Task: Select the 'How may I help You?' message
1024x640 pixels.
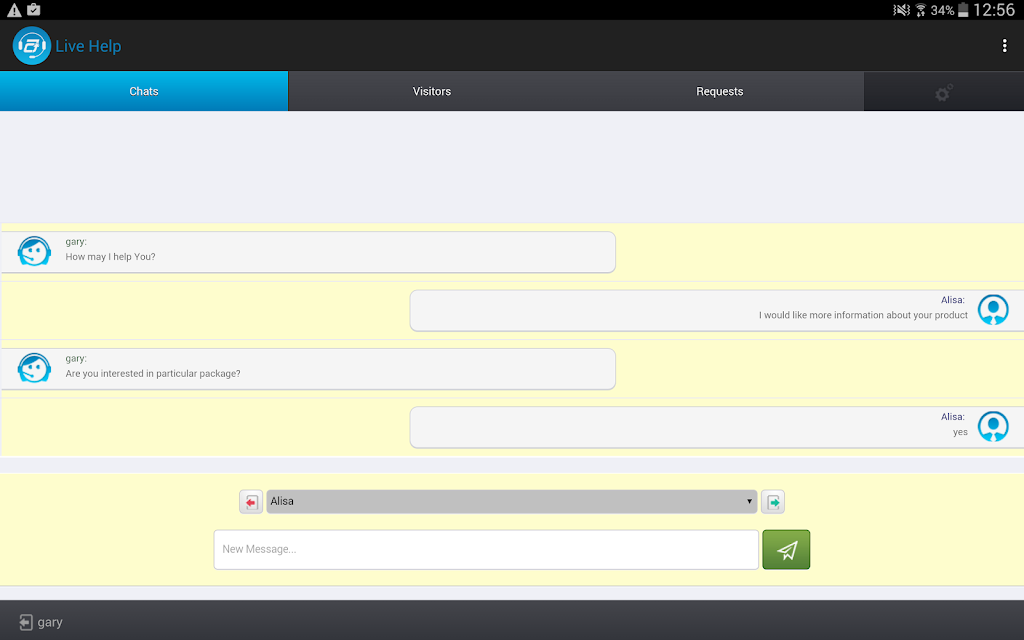Action: coord(308,252)
